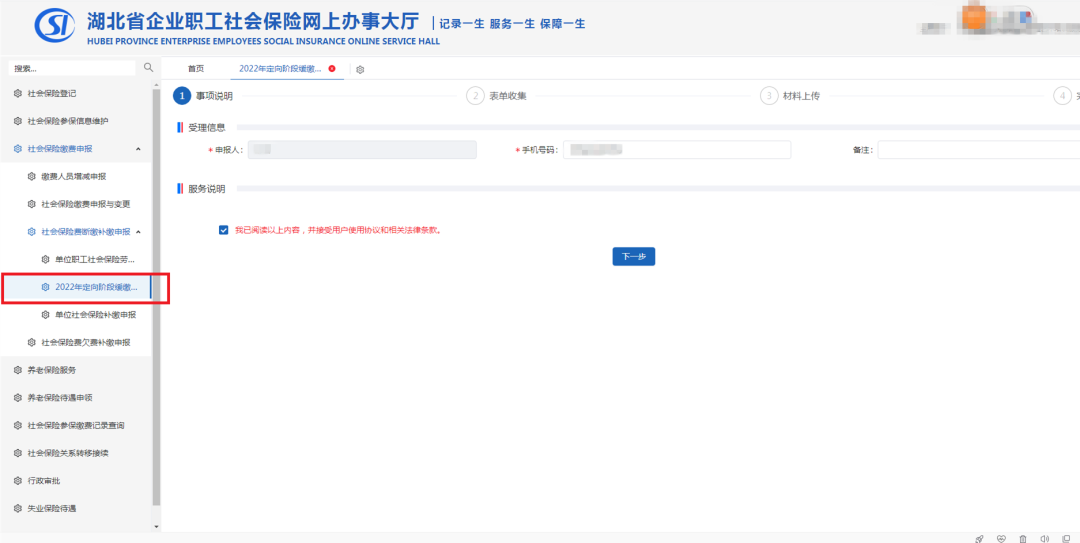Click the heart monitor icon in status bar
Viewport: 1080px width, 543px height.
point(1001,538)
